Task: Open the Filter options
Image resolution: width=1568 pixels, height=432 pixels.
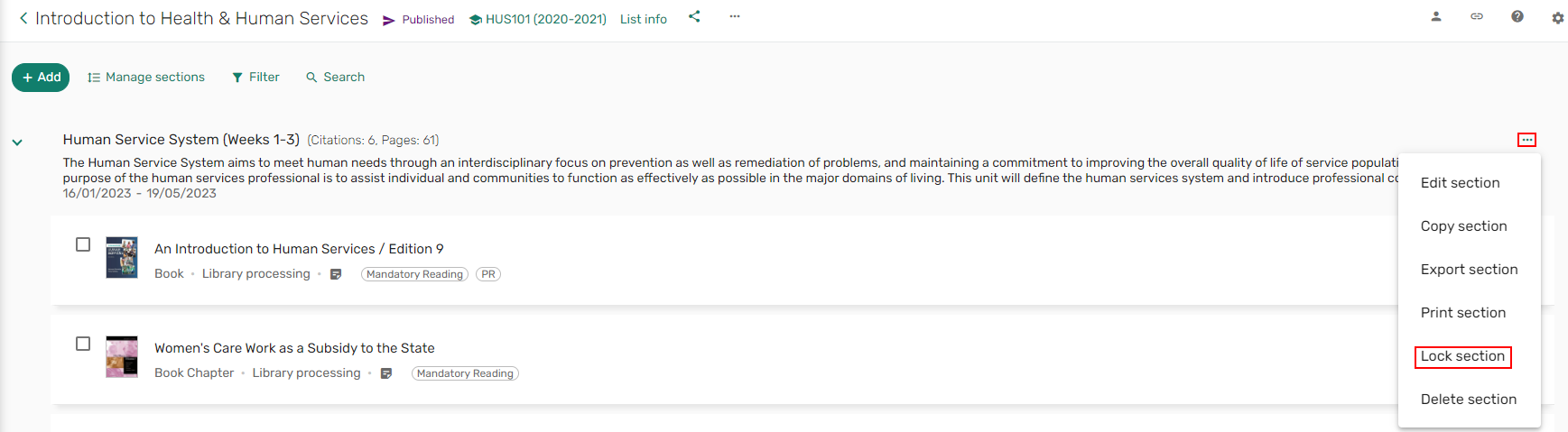Action: tap(255, 78)
